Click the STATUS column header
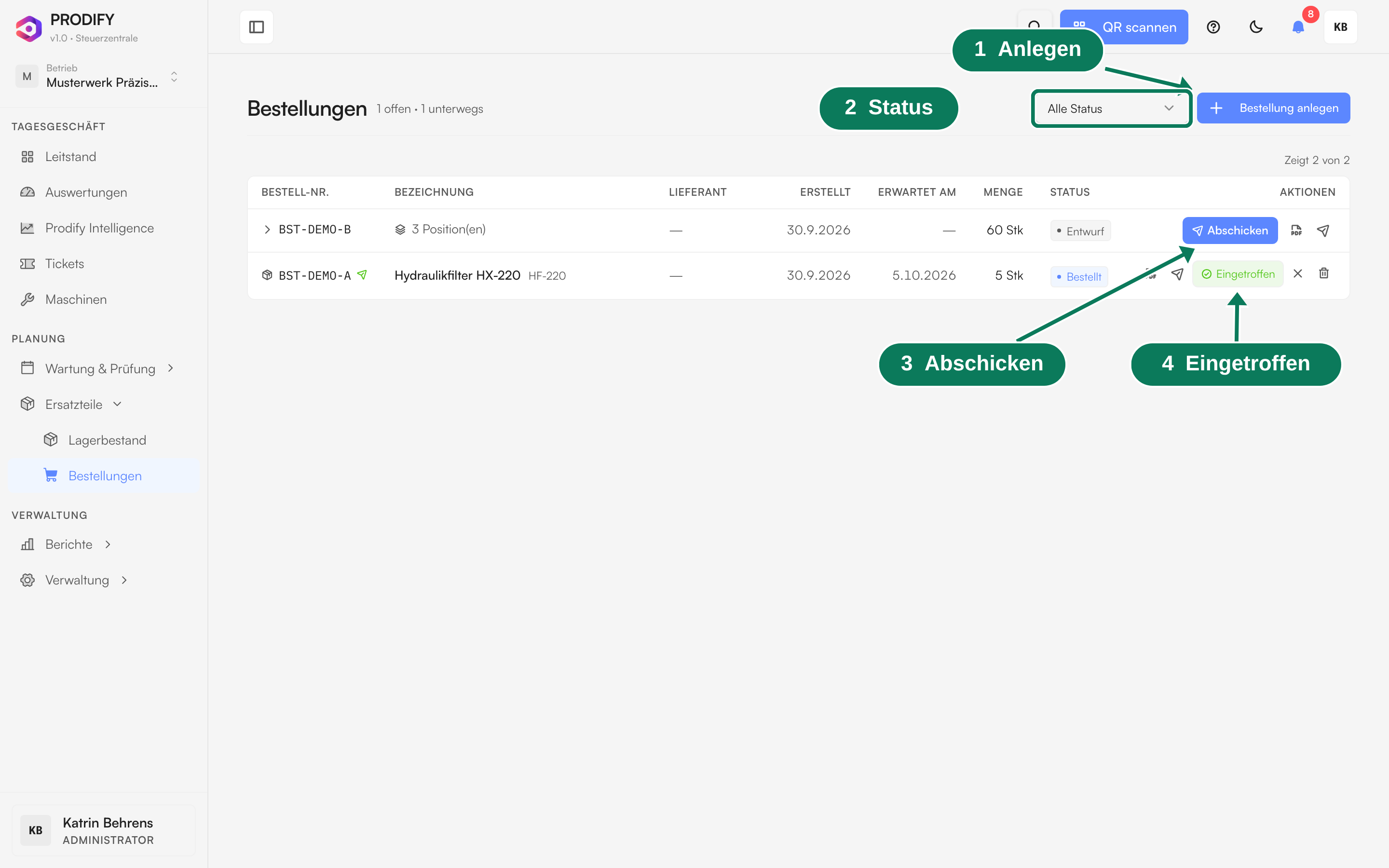The height and width of the screenshot is (868, 1389). coord(1070,192)
